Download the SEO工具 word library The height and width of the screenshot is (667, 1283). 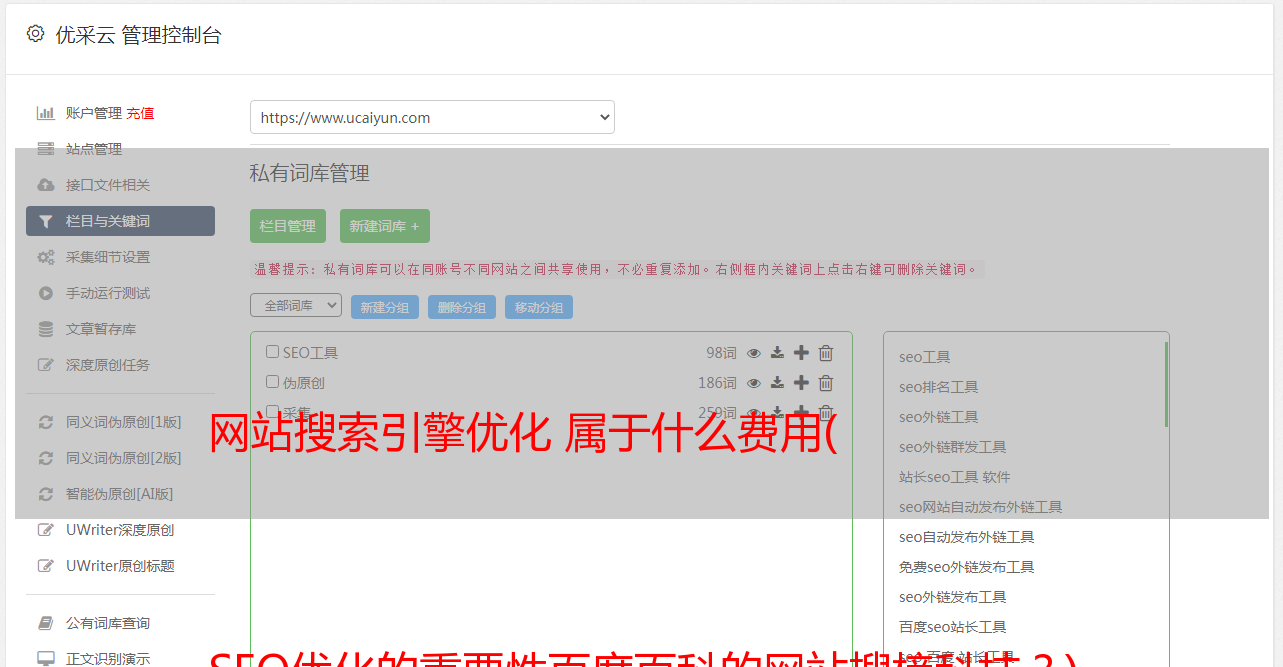[777, 353]
